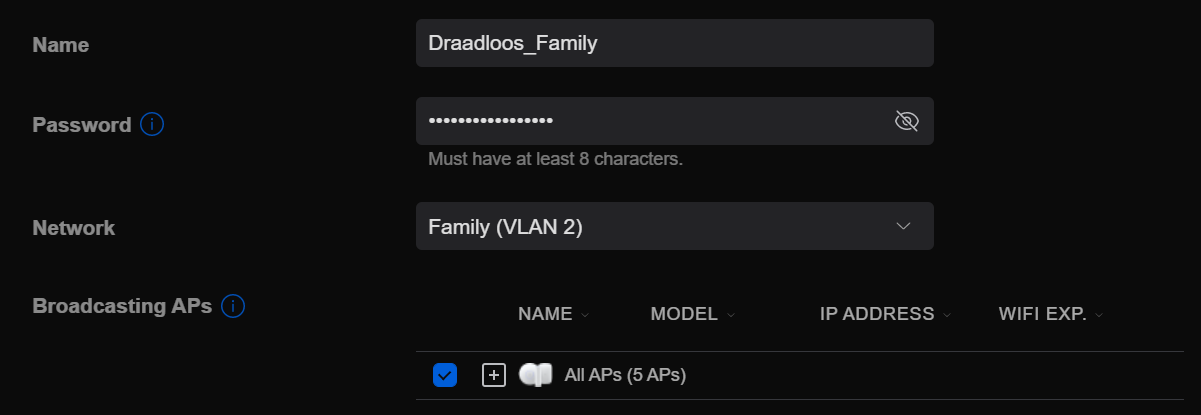Click the password minimum length hint text
This screenshot has height=415, width=1201.
555,159
